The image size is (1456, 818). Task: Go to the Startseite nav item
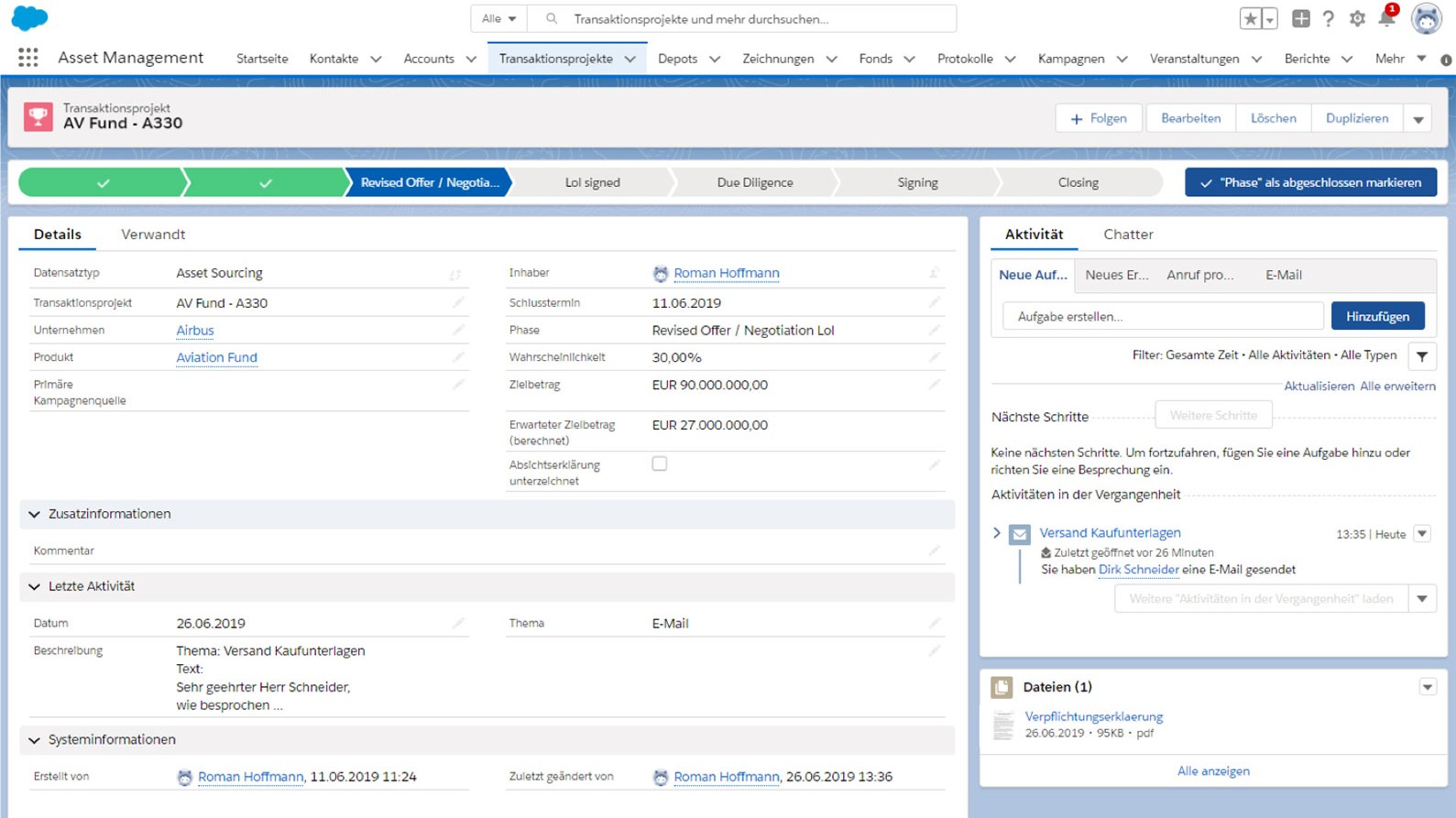pyautogui.click(x=262, y=59)
